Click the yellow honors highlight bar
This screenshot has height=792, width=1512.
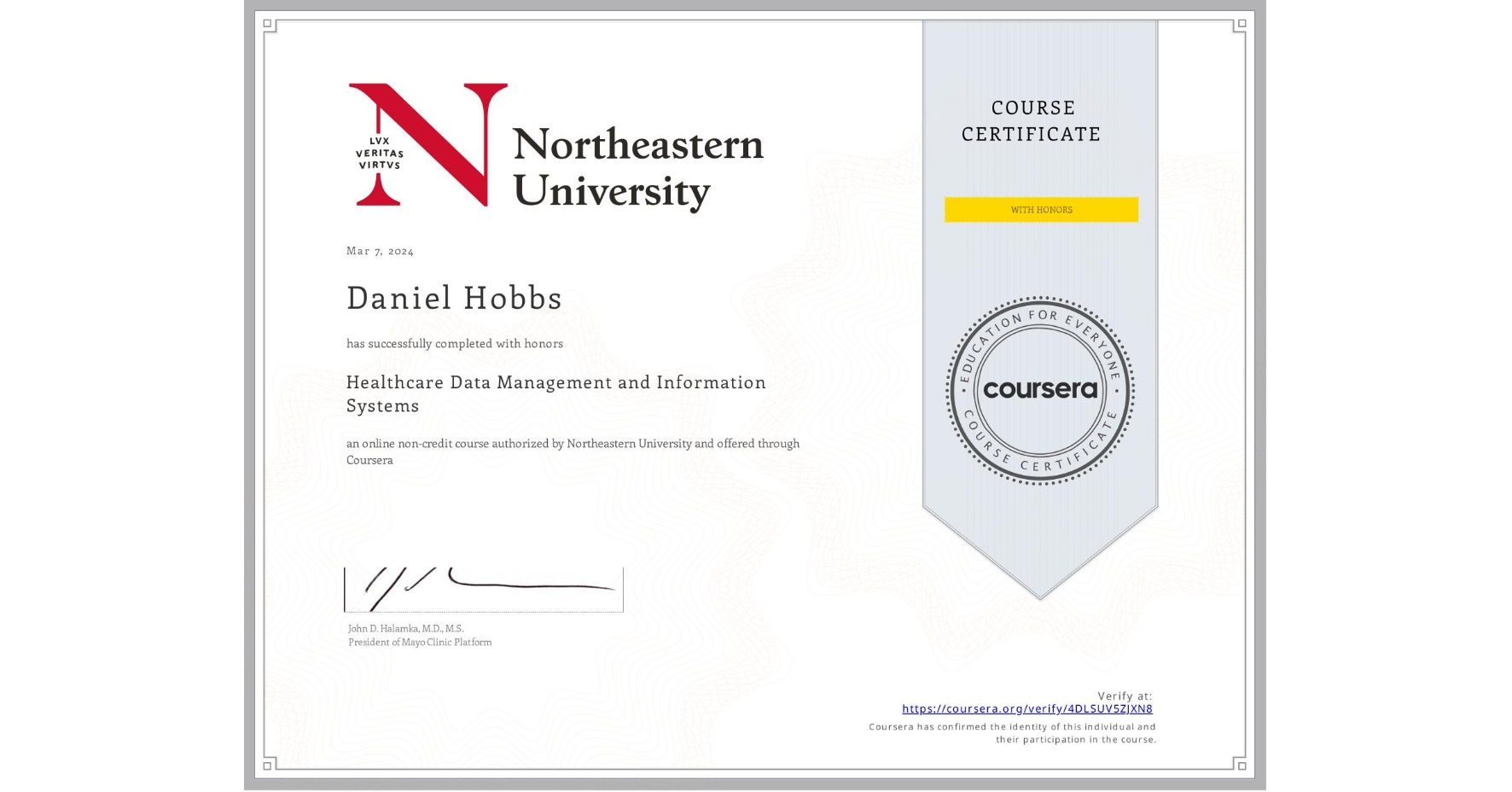pyautogui.click(x=1040, y=209)
